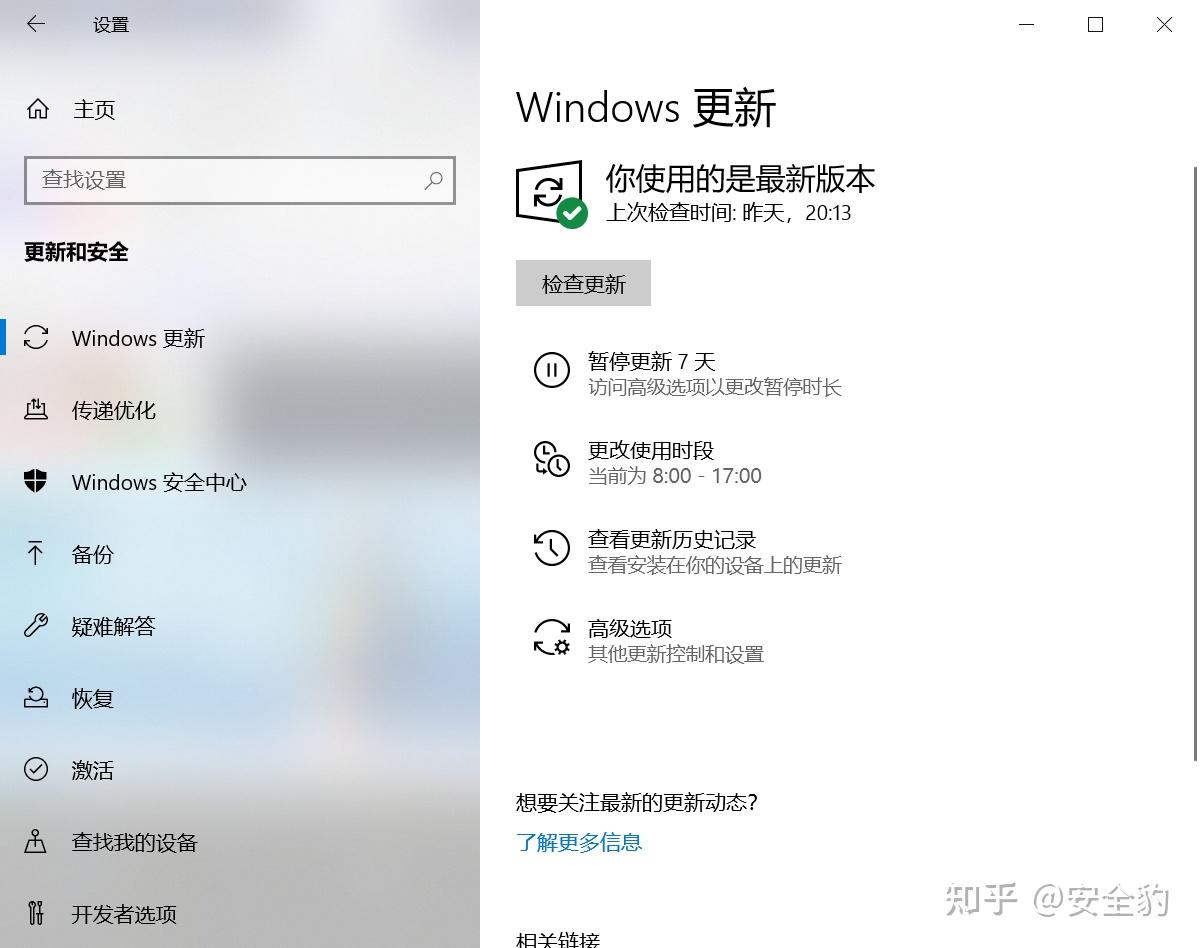
Task: Click the 查找我的设备 person-locator icon
Action: 36,841
